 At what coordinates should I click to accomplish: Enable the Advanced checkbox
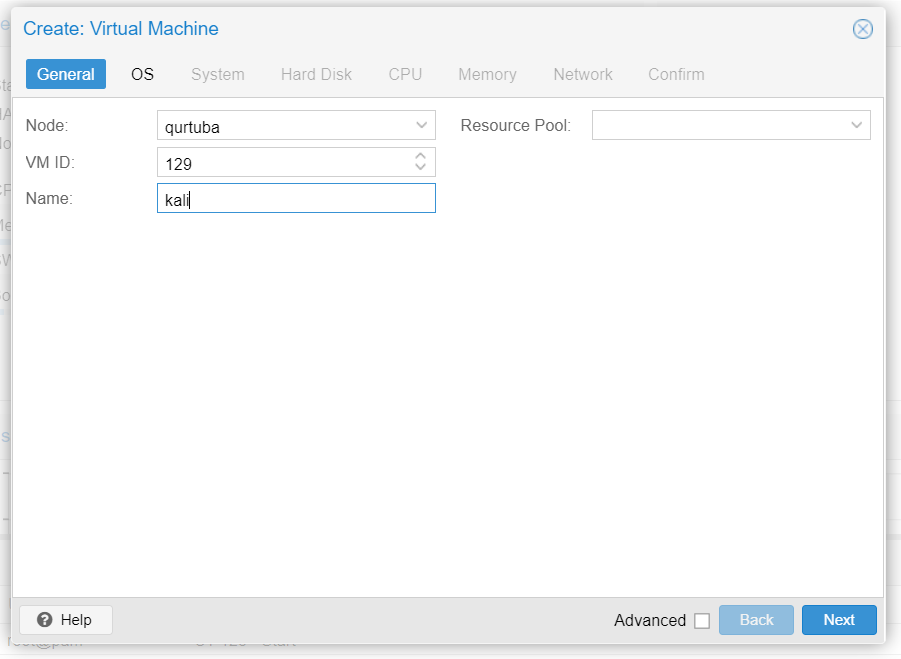[x=702, y=621]
